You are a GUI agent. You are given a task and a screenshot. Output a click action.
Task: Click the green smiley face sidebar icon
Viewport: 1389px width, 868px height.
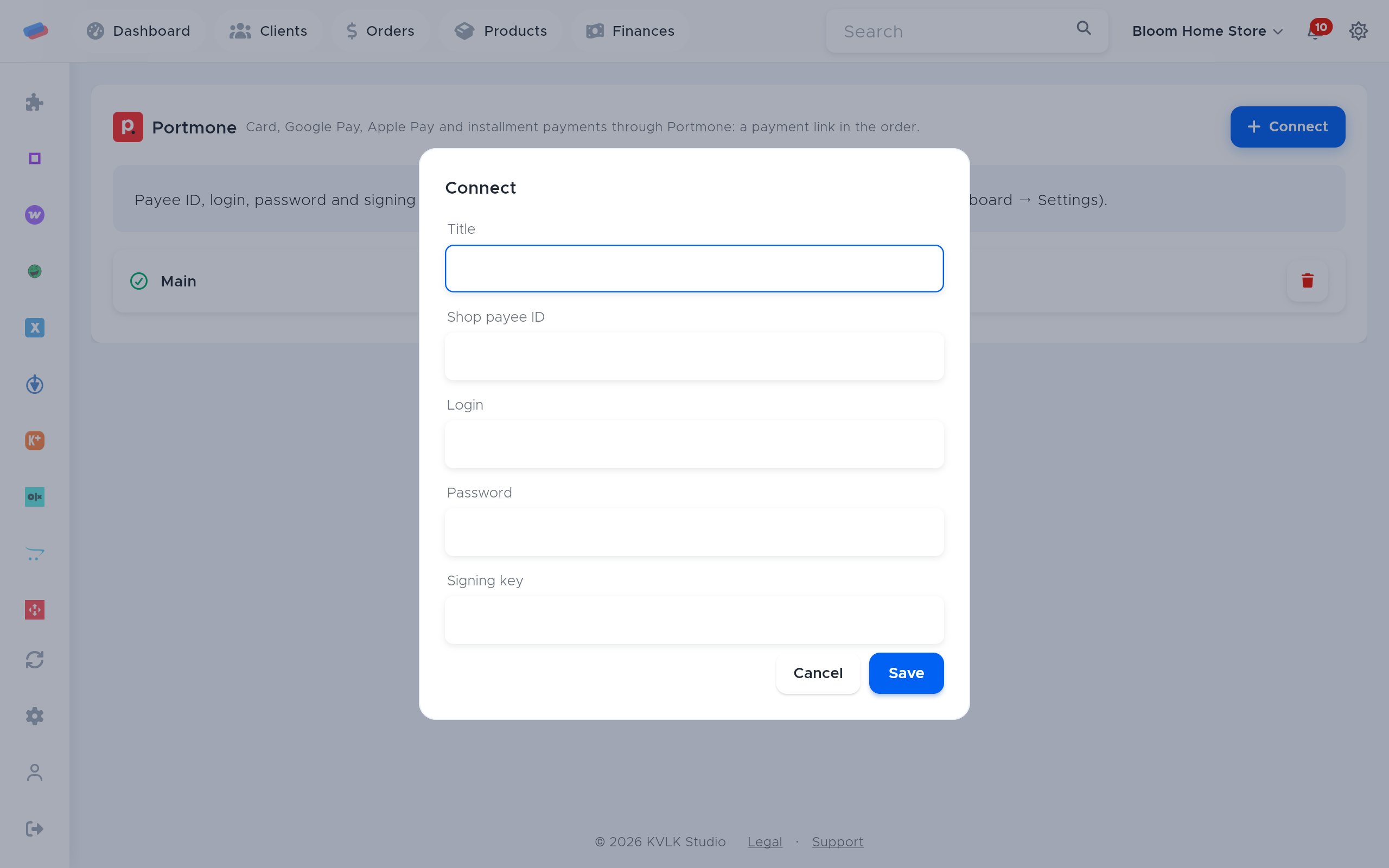(34, 271)
